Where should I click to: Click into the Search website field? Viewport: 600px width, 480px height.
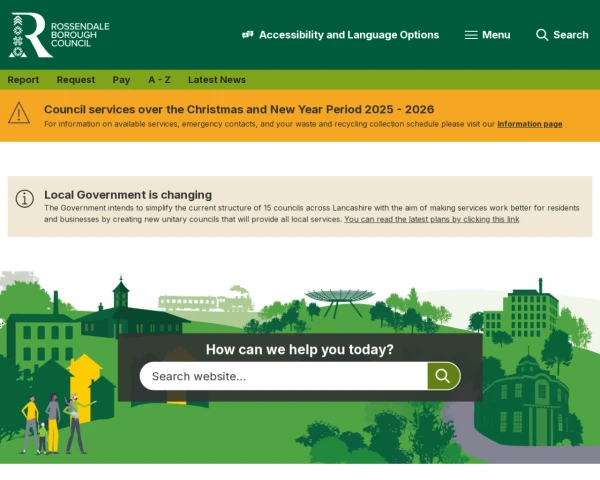[283, 376]
